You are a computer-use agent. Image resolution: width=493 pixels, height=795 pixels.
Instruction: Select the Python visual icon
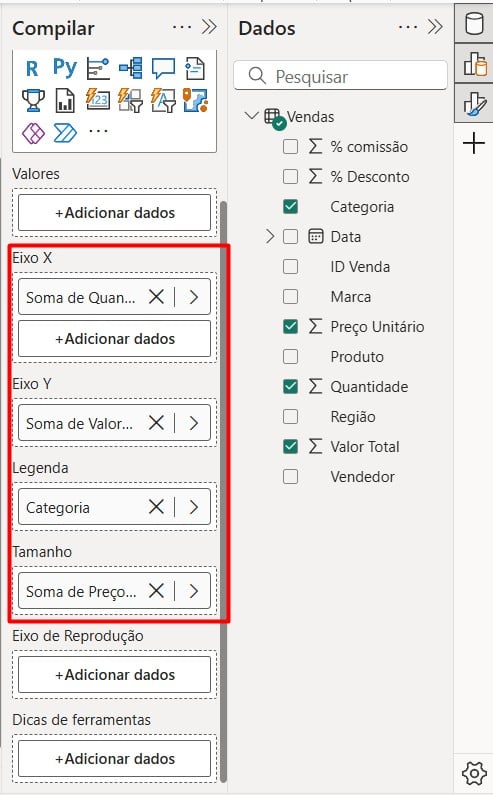click(65, 67)
